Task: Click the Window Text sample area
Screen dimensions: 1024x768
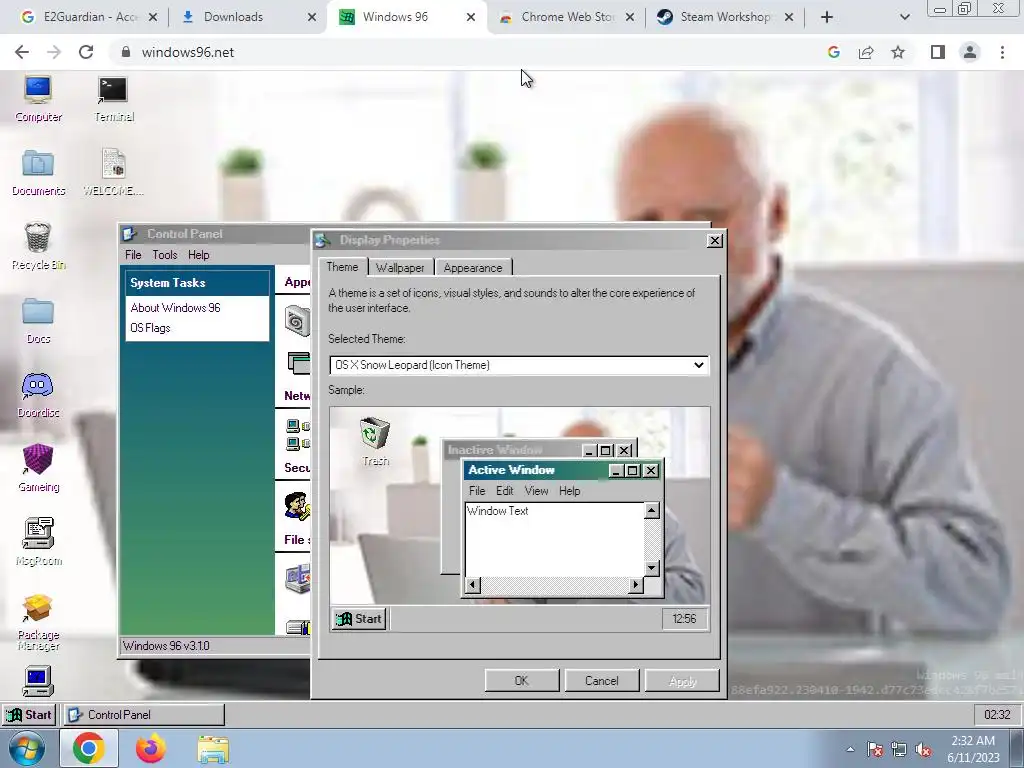Action: [554, 539]
